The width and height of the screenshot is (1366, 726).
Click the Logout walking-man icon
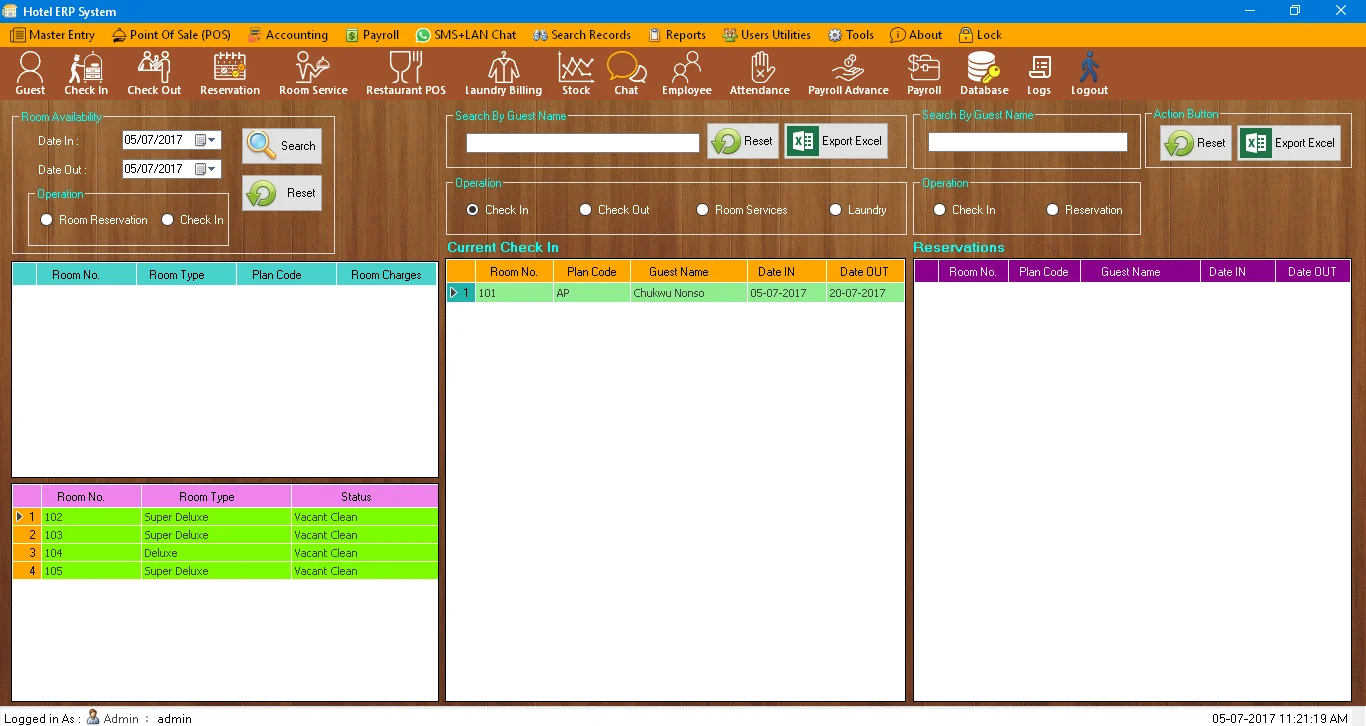click(1089, 74)
